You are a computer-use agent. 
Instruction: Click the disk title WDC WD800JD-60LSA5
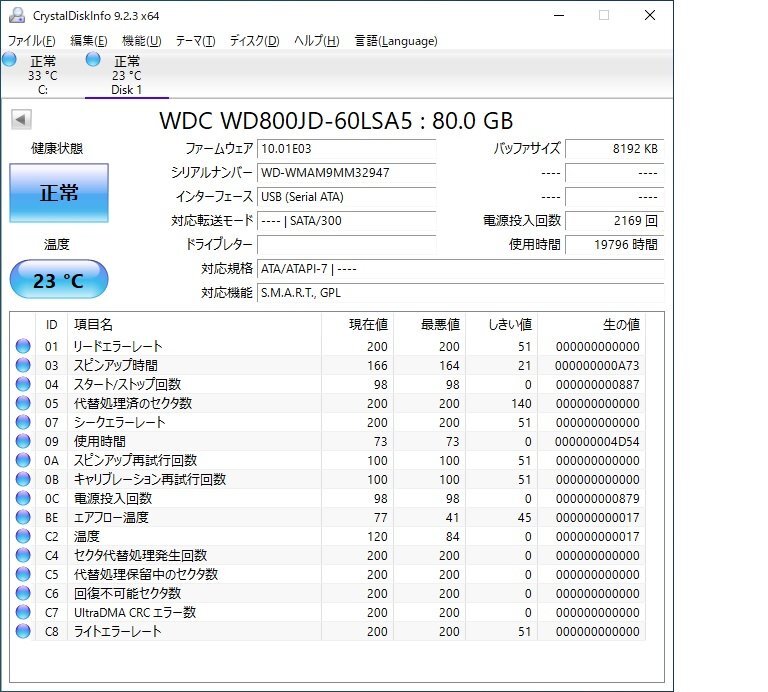[x=287, y=120]
